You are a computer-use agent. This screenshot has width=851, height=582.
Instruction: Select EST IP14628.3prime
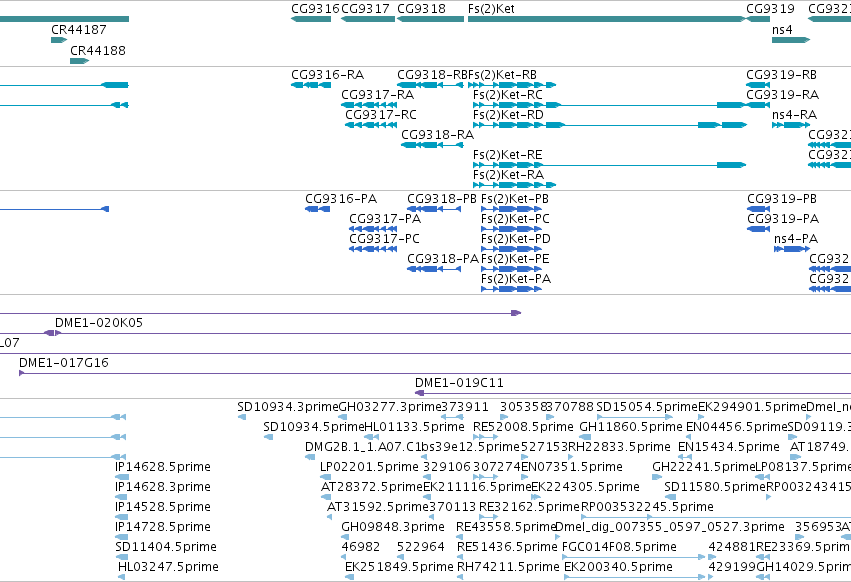(121, 497)
